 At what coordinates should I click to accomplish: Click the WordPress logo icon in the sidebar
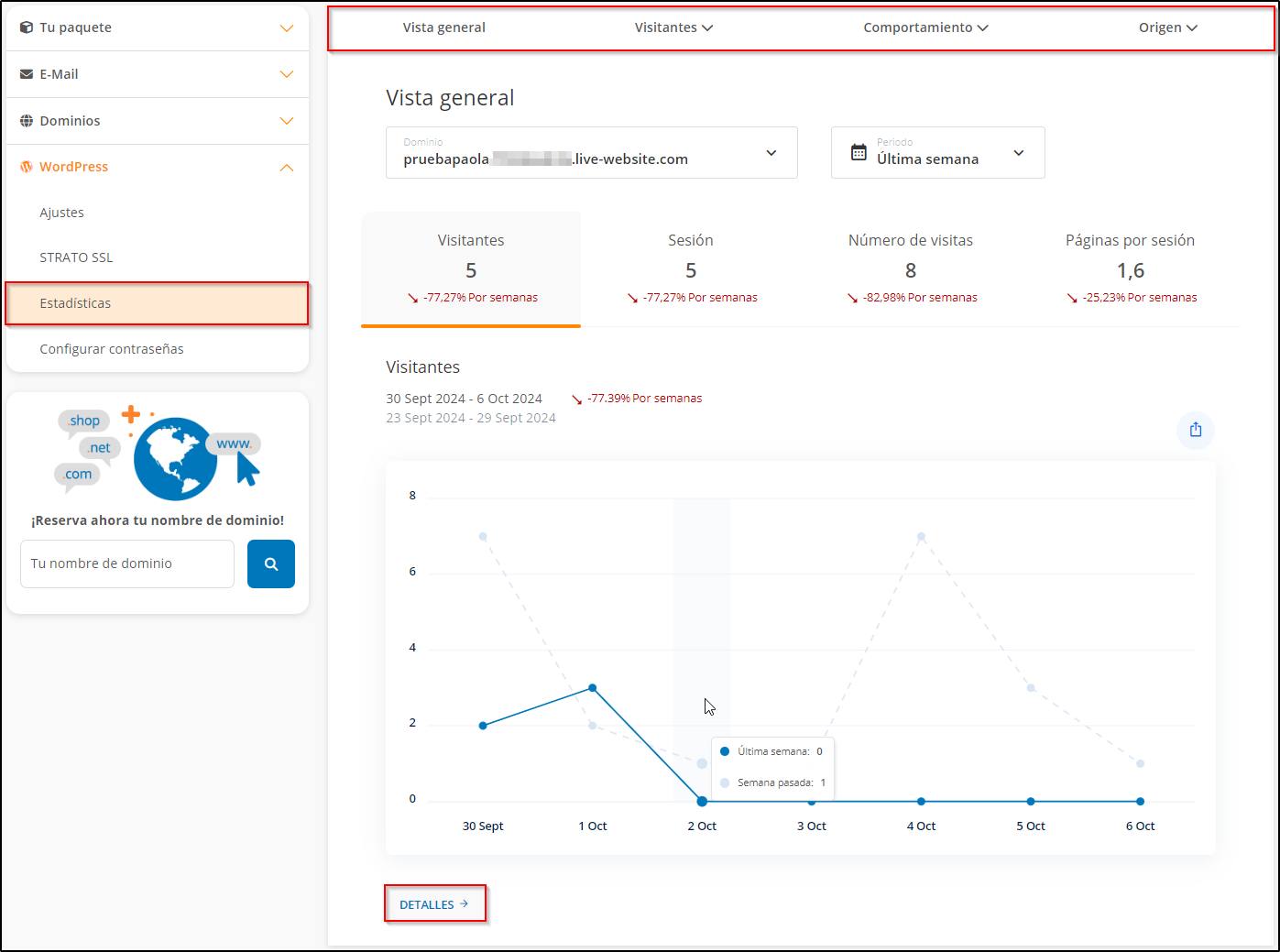pyautogui.click(x=27, y=167)
